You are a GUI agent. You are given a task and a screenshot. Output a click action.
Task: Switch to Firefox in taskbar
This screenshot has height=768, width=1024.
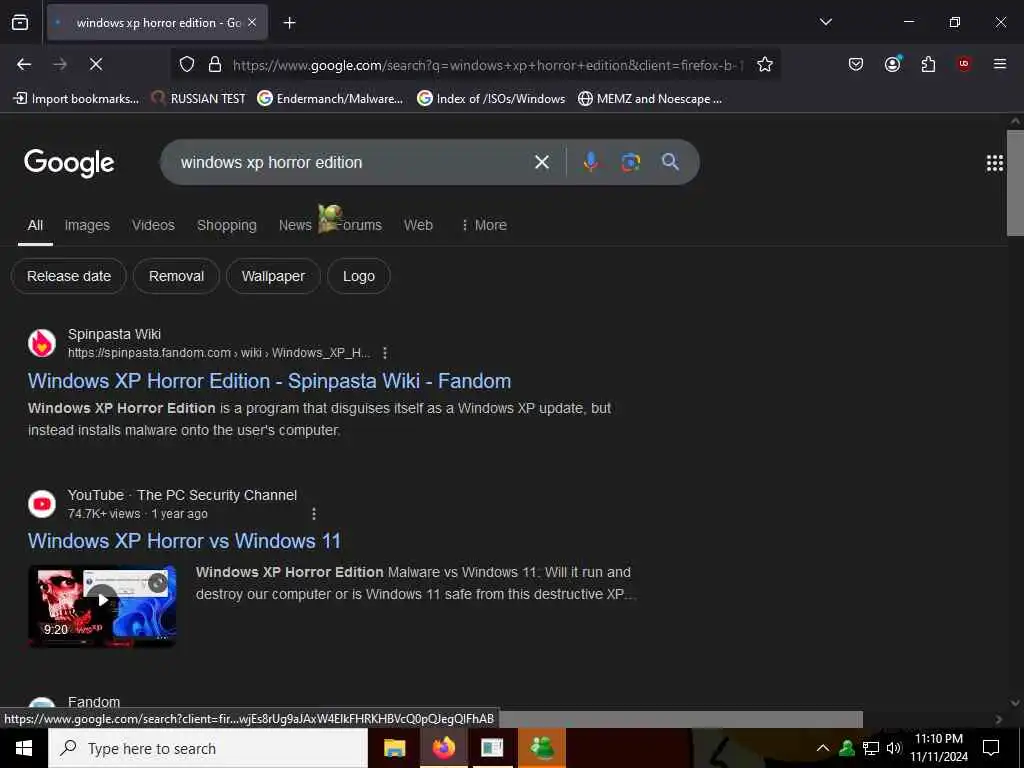pos(443,748)
